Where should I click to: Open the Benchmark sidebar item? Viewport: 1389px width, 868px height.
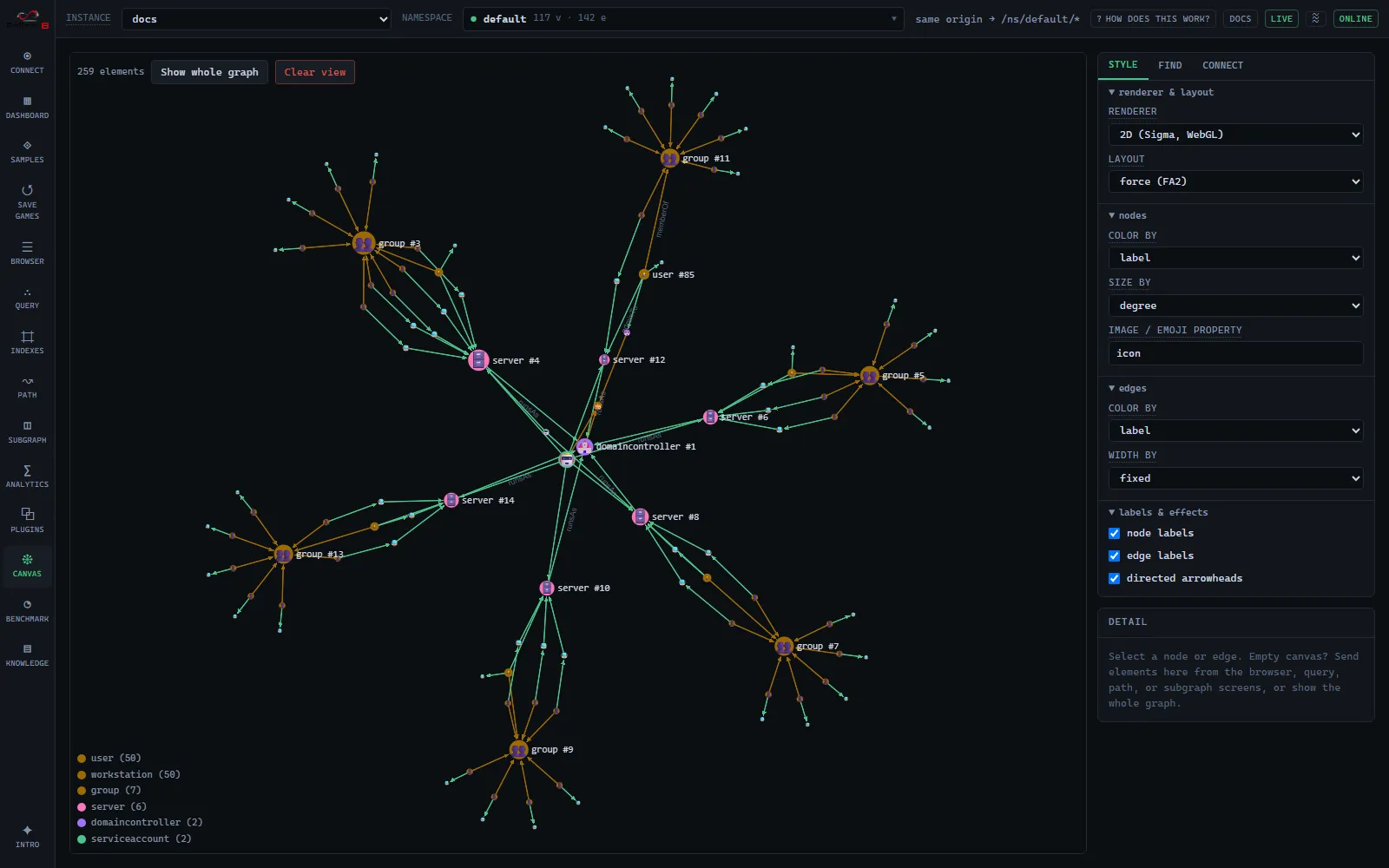coord(27,611)
